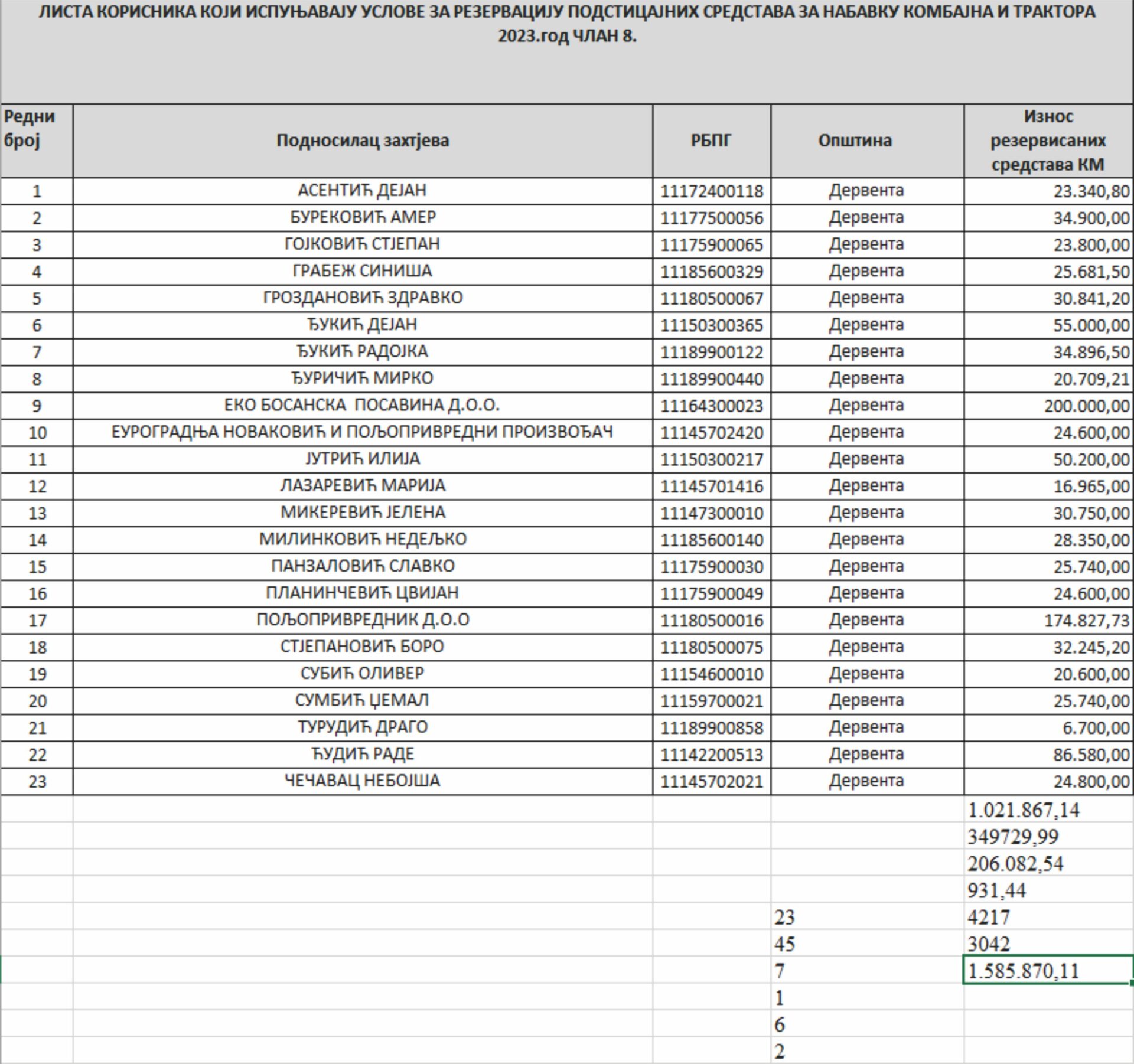The height and width of the screenshot is (1064, 1134).
Task: Click the Општина column header
Action: point(867,141)
